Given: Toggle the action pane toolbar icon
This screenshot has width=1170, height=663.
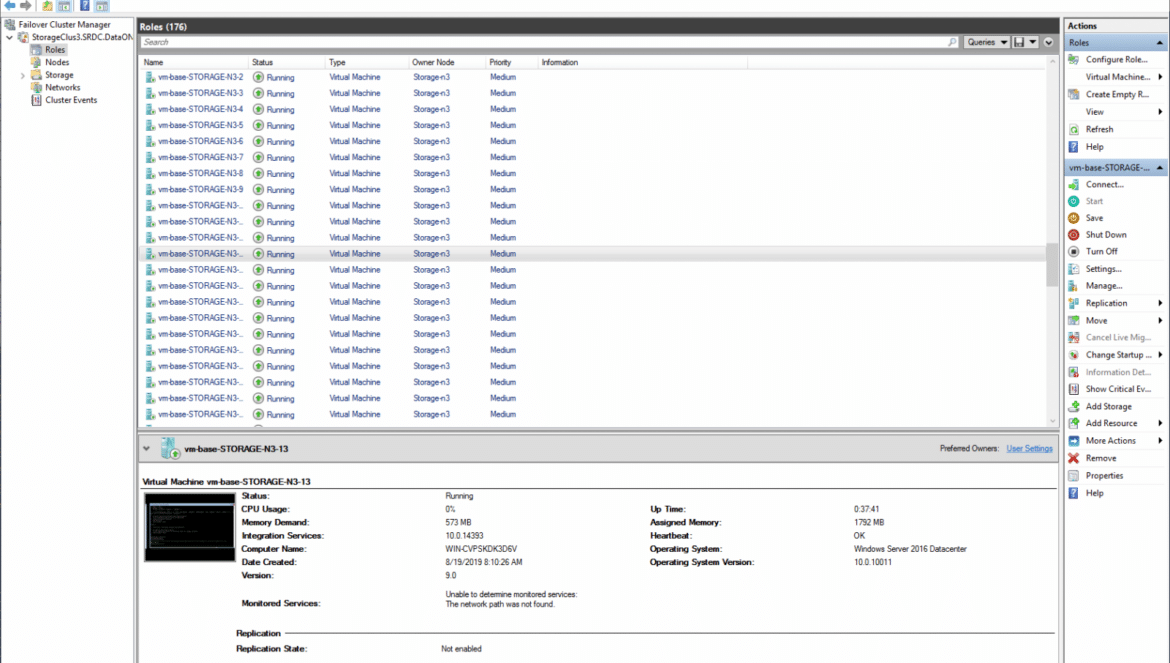Looking at the screenshot, I should click(x=102, y=6).
